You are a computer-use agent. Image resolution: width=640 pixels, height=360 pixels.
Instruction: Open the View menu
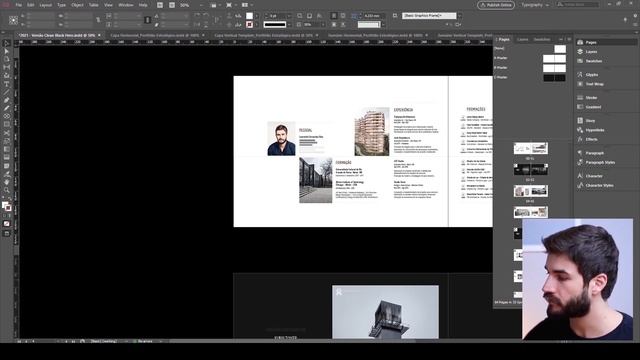coord(108,5)
